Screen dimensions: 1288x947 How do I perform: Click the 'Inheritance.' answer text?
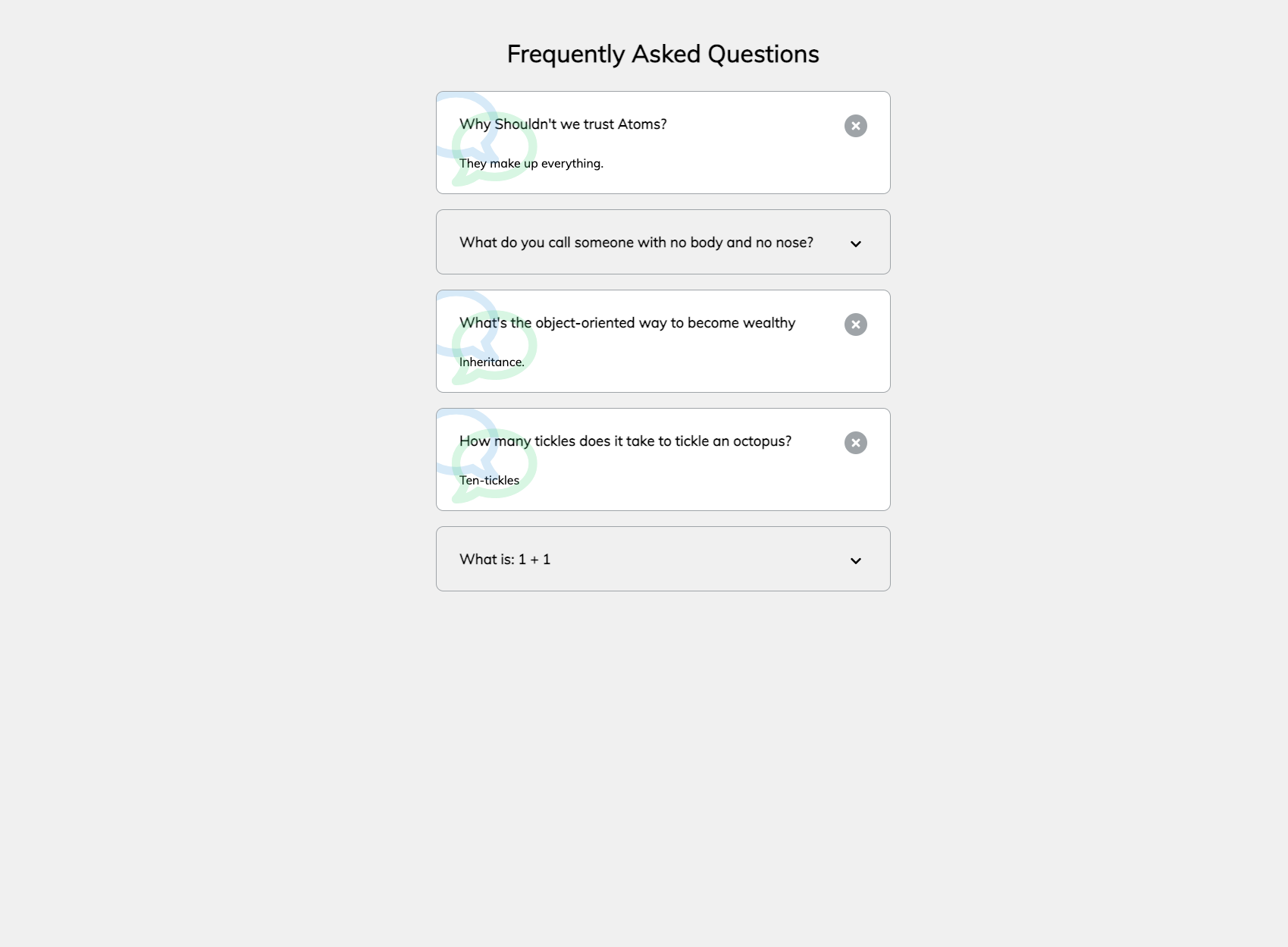(x=492, y=362)
